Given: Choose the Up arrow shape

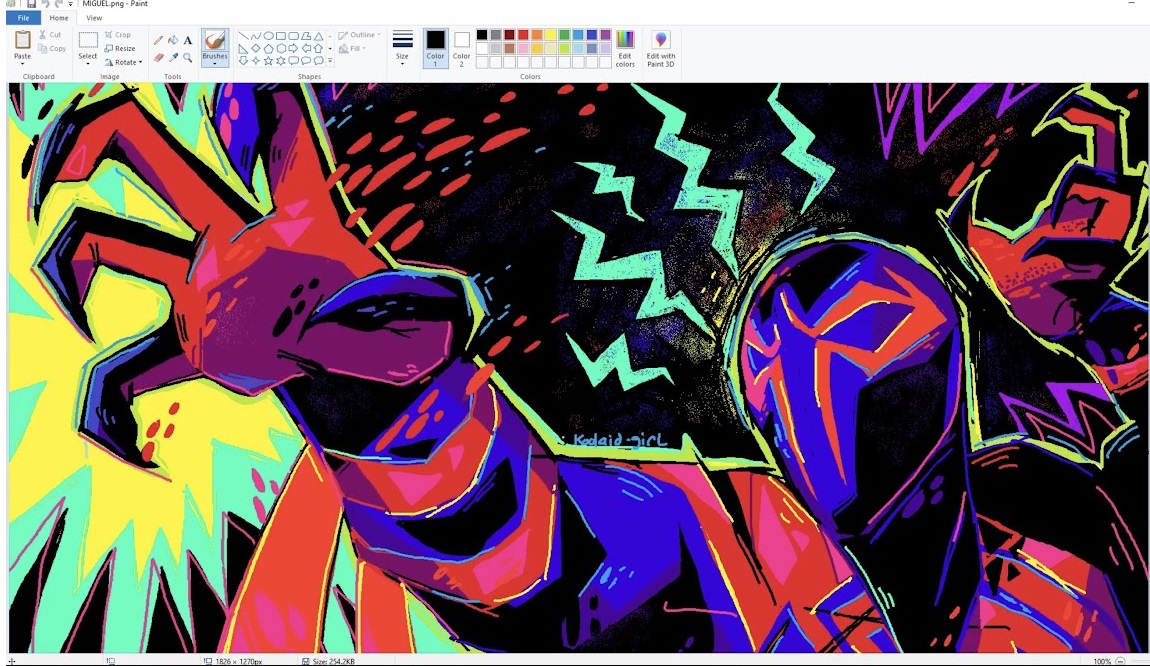Looking at the screenshot, I should 318,48.
